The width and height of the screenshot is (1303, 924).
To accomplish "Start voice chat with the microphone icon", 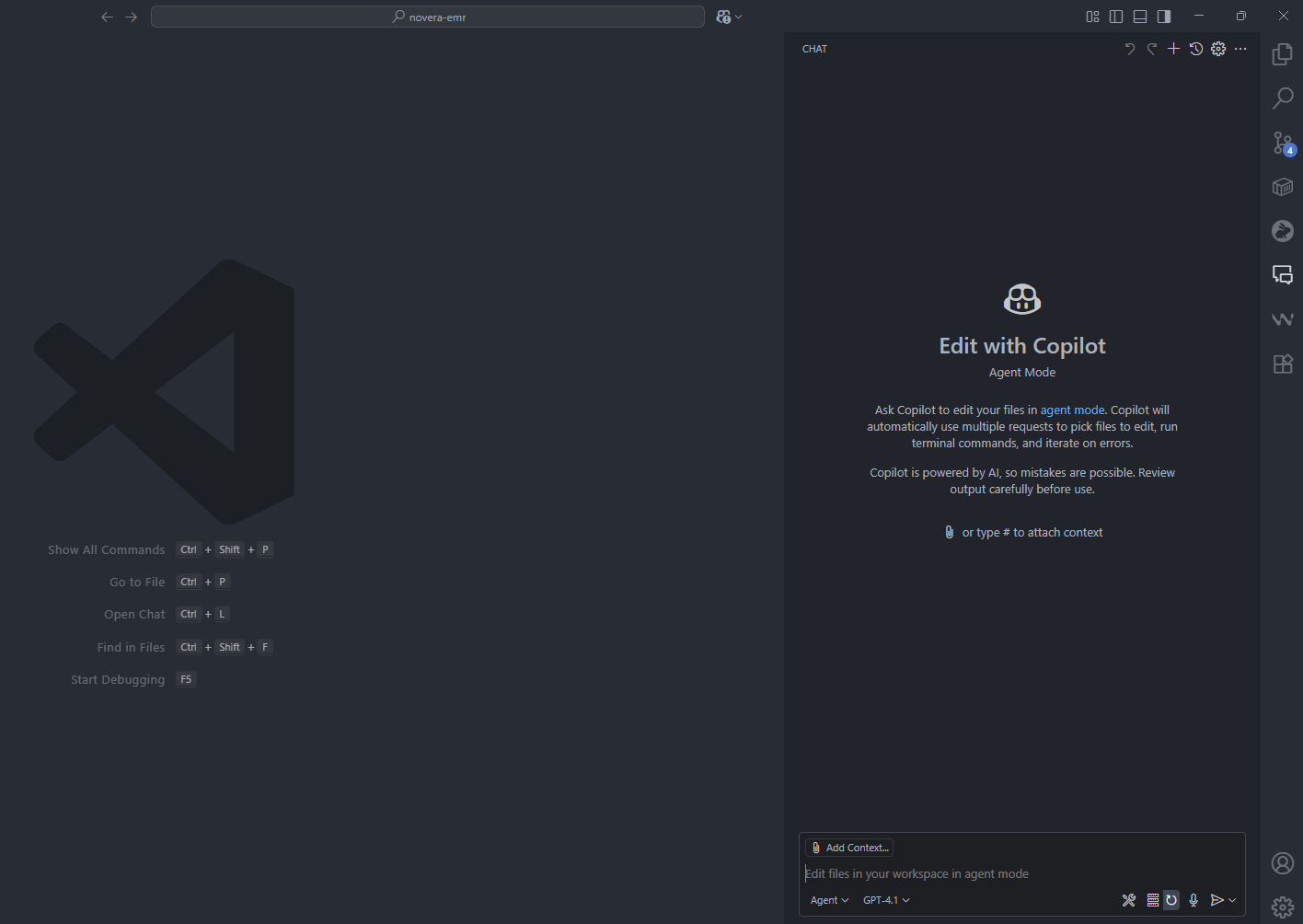I will pyautogui.click(x=1193, y=900).
